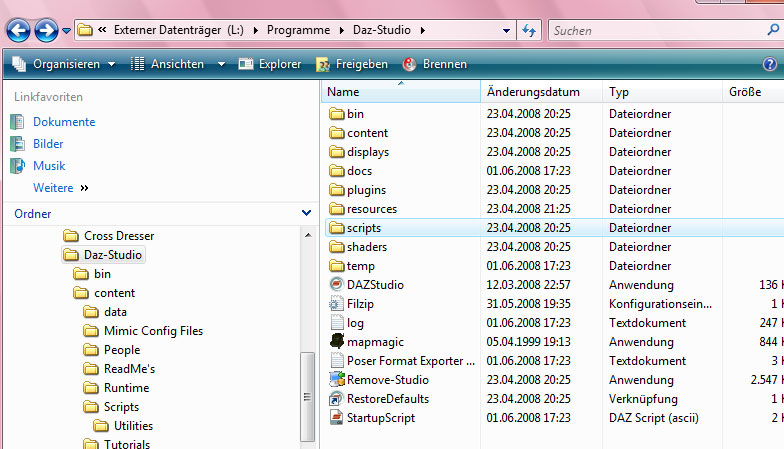Screen dimensions: 784x449
Task: Select the plugins folder icon
Action: [337, 190]
